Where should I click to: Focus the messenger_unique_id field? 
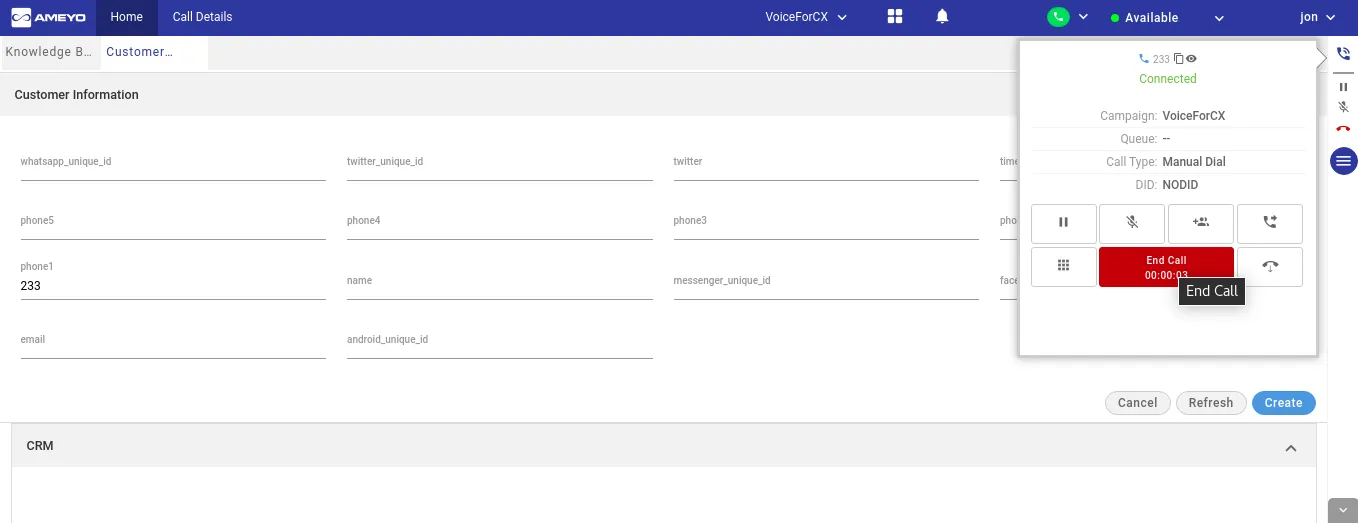pos(826,285)
